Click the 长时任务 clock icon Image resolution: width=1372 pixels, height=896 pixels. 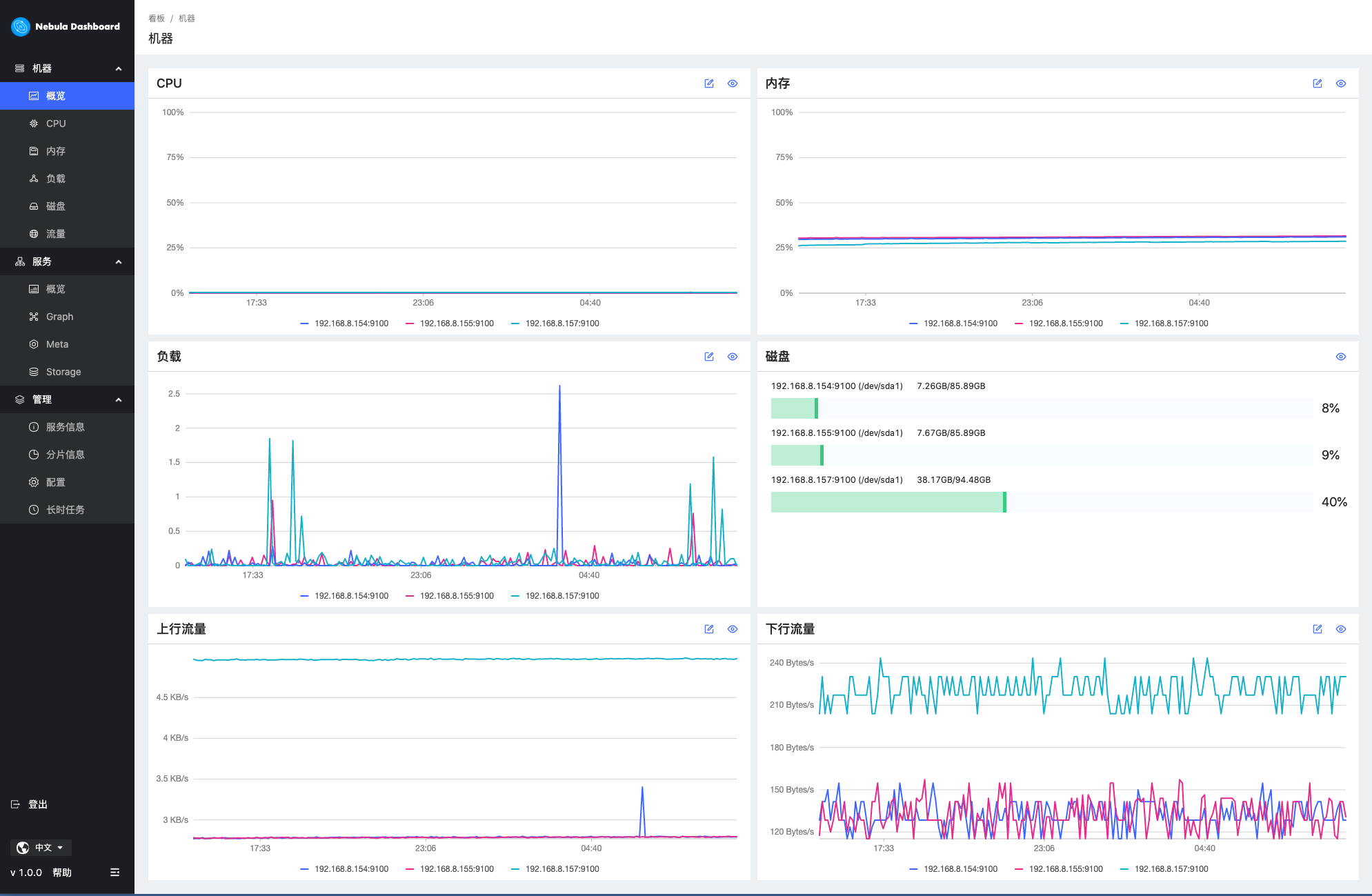[x=34, y=510]
